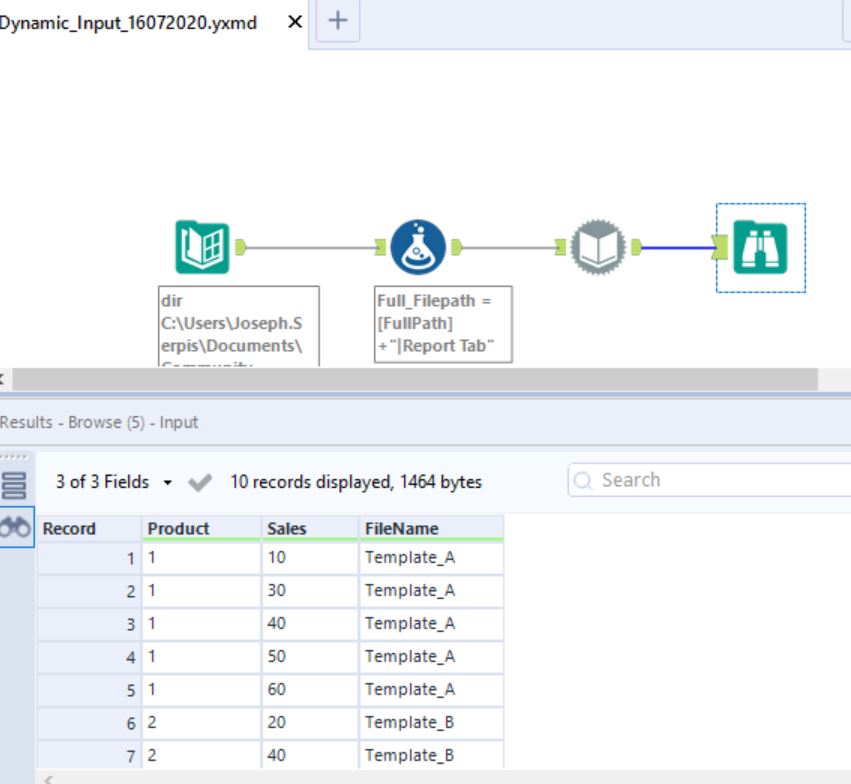Select the Formula annotation 'Full_Filepath' box
The image size is (851, 784).
pyautogui.click(x=443, y=325)
